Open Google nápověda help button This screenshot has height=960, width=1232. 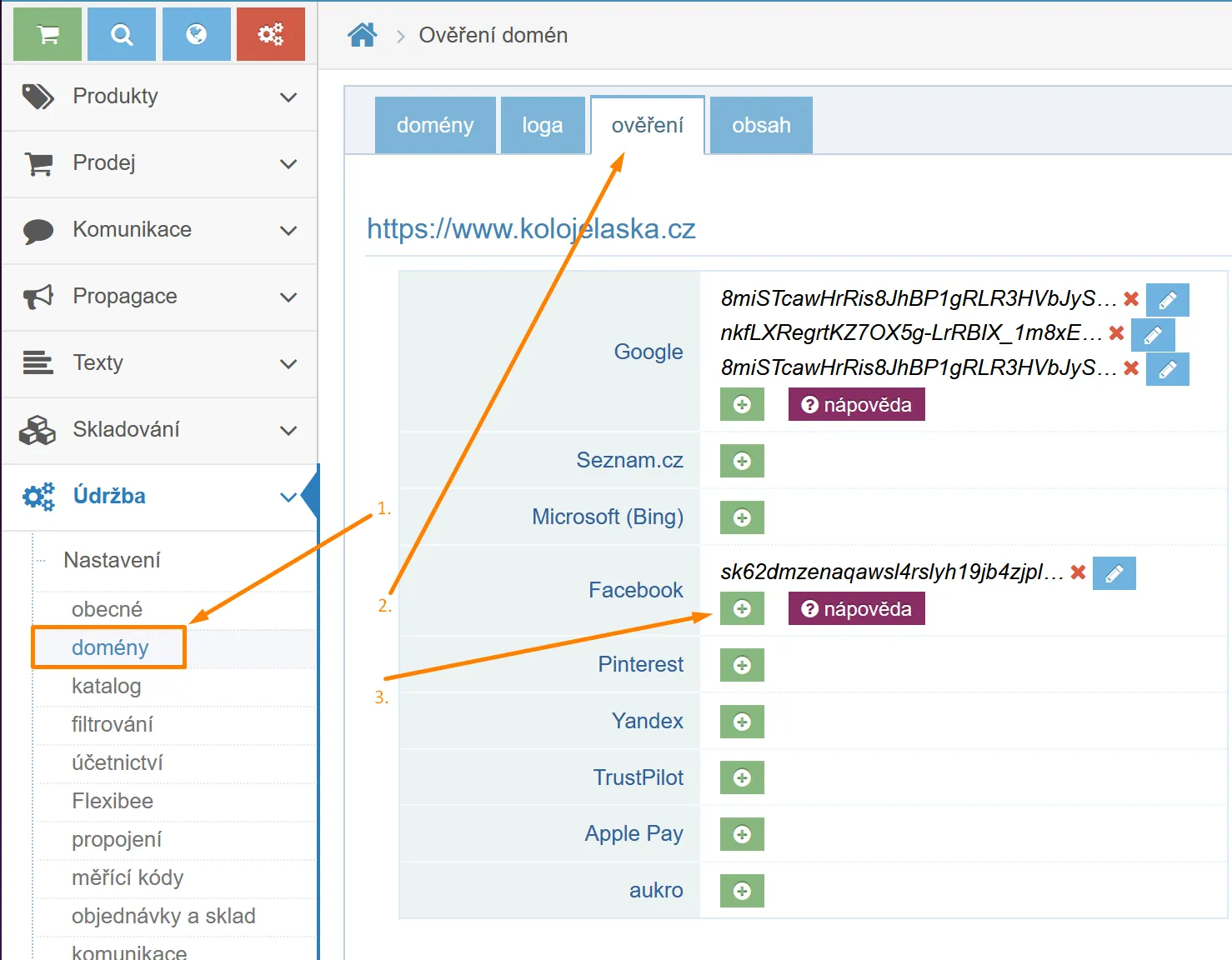point(856,405)
